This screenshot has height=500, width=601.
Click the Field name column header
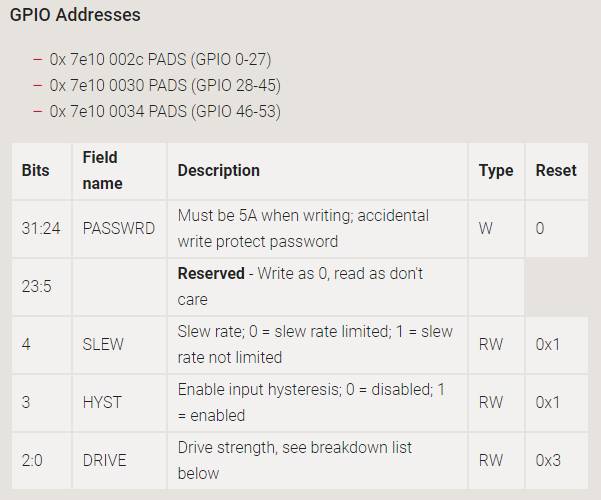pyautogui.click(x=101, y=171)
